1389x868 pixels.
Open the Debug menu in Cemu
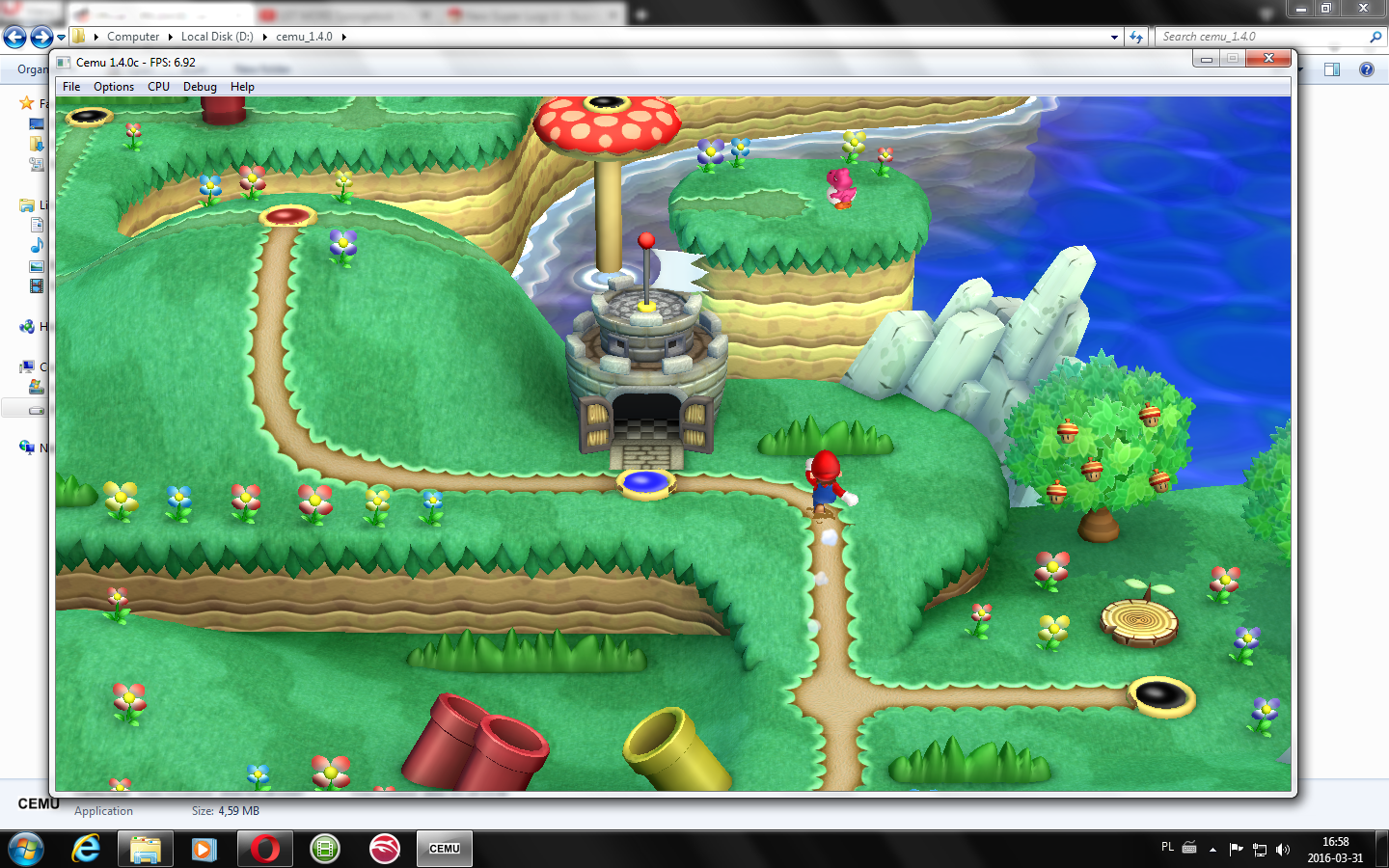point(200,87)
